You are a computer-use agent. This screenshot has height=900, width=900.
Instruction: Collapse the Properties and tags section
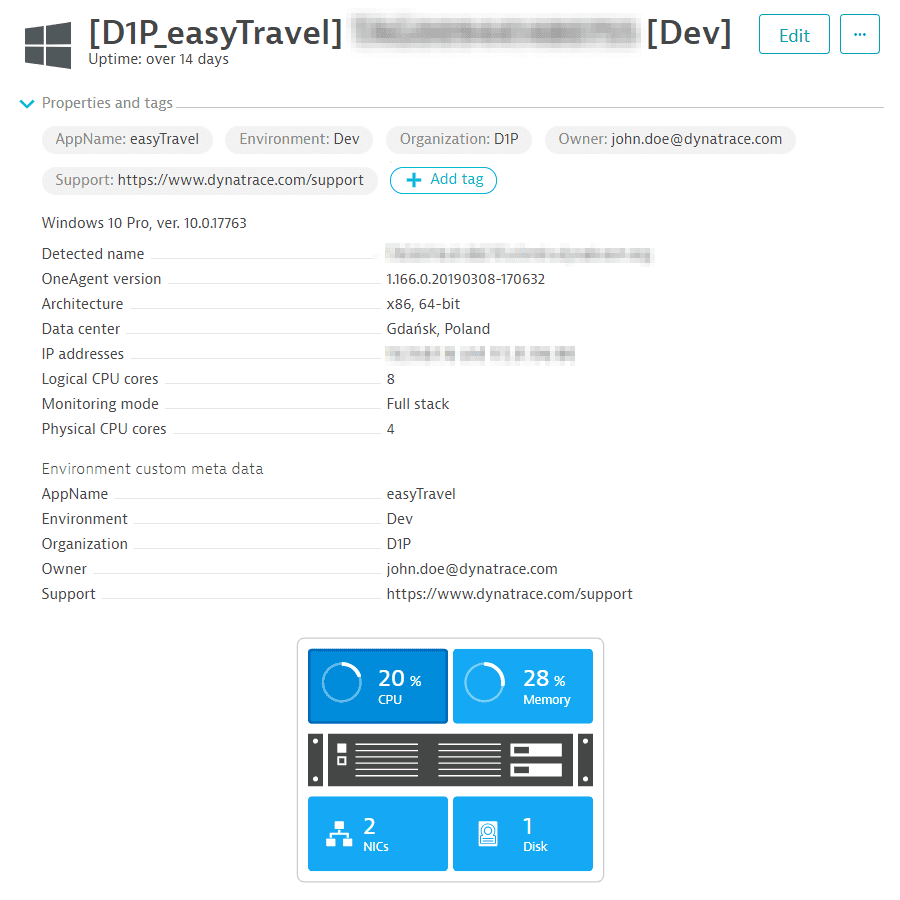[26, 103]
